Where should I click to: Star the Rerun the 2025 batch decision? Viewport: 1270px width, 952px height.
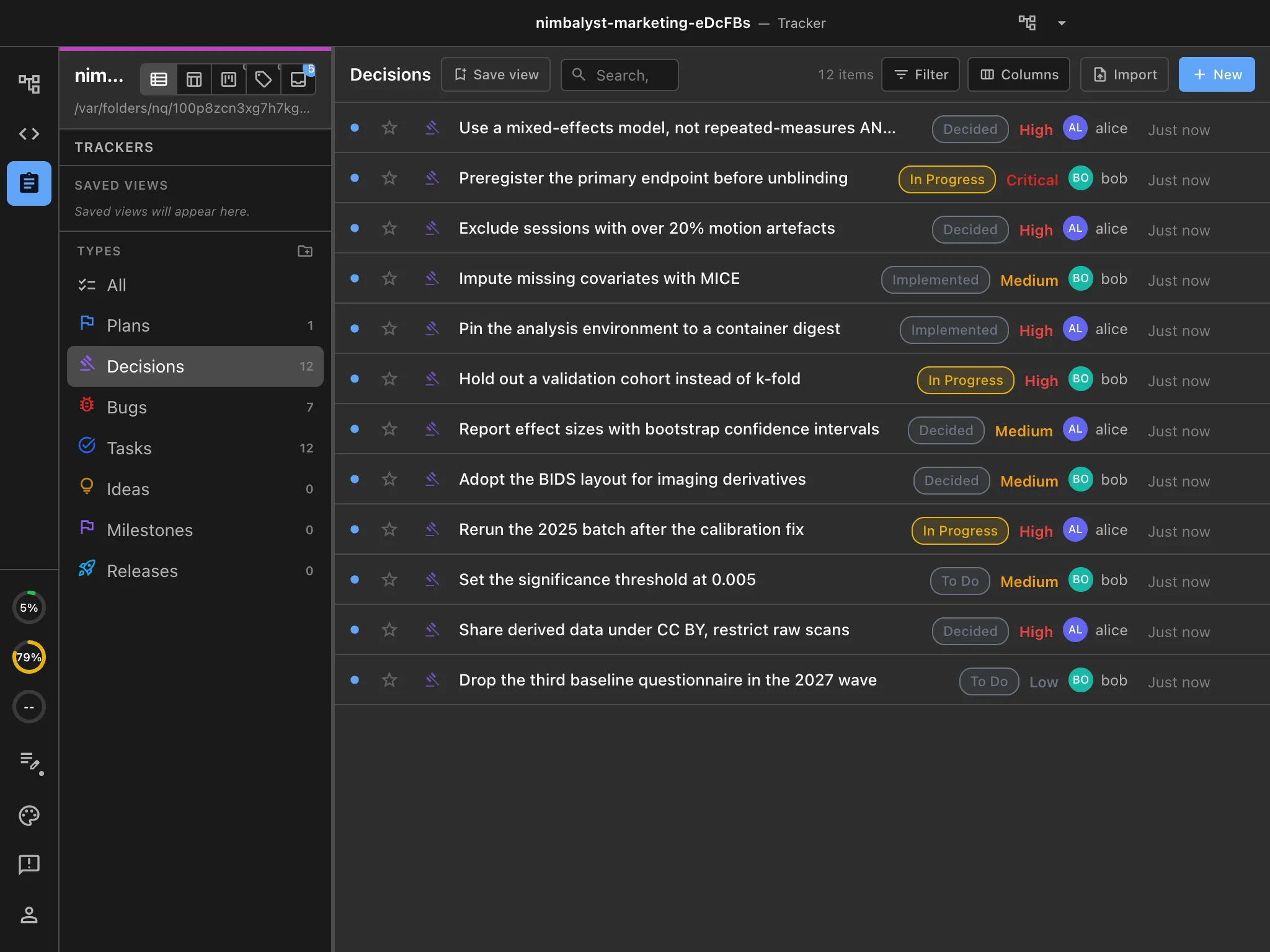389,529
